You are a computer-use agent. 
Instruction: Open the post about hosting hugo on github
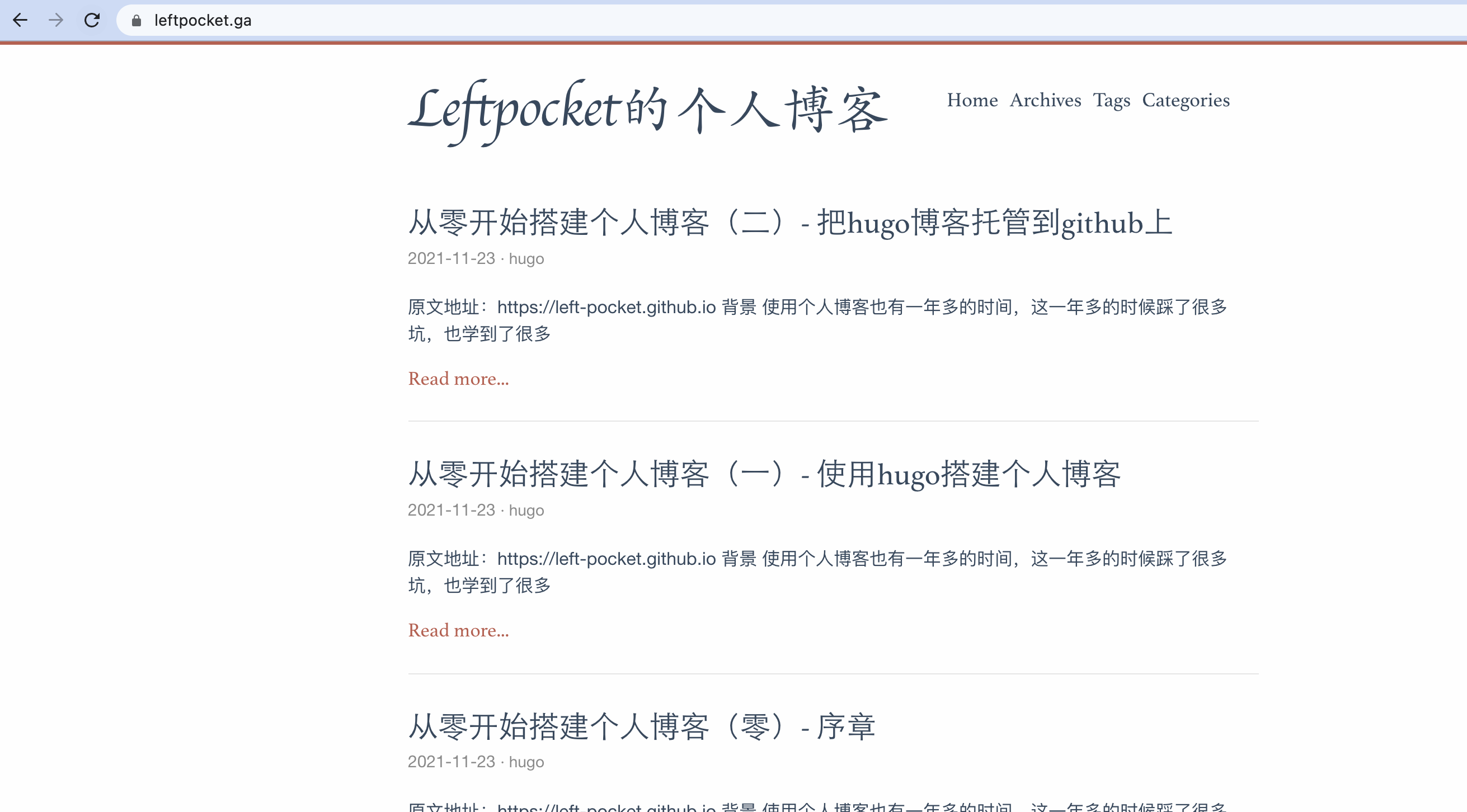click(x=790, y=223)
